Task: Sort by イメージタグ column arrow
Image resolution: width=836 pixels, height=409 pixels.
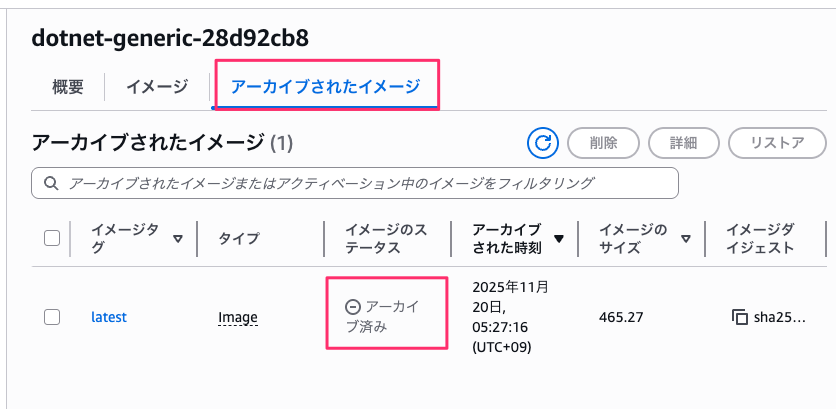Action: click(178, 239)
